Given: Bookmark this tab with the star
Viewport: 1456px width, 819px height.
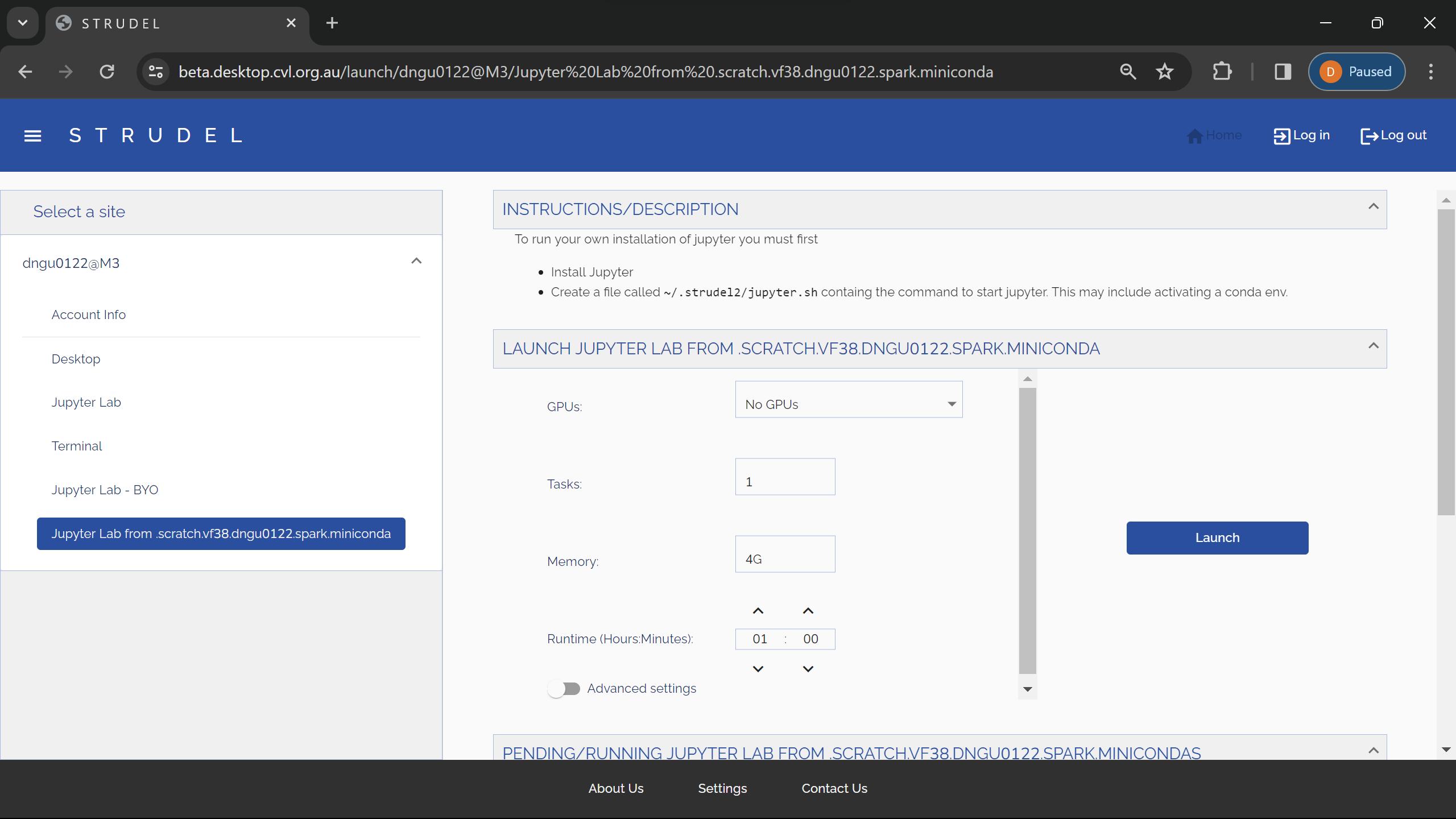Looking at the screenshot, I should point(1164,72).
